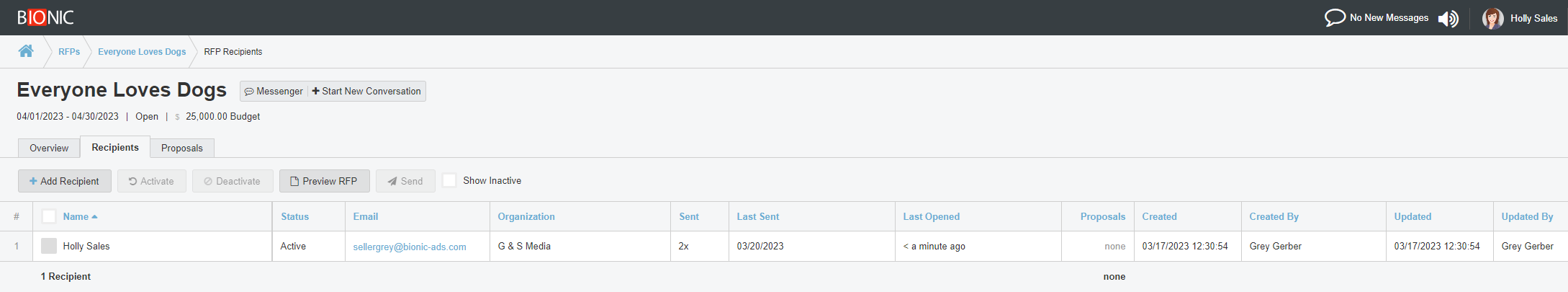Switch to the Overview tab
The image size is (1568, 292).
pos(49,148)
